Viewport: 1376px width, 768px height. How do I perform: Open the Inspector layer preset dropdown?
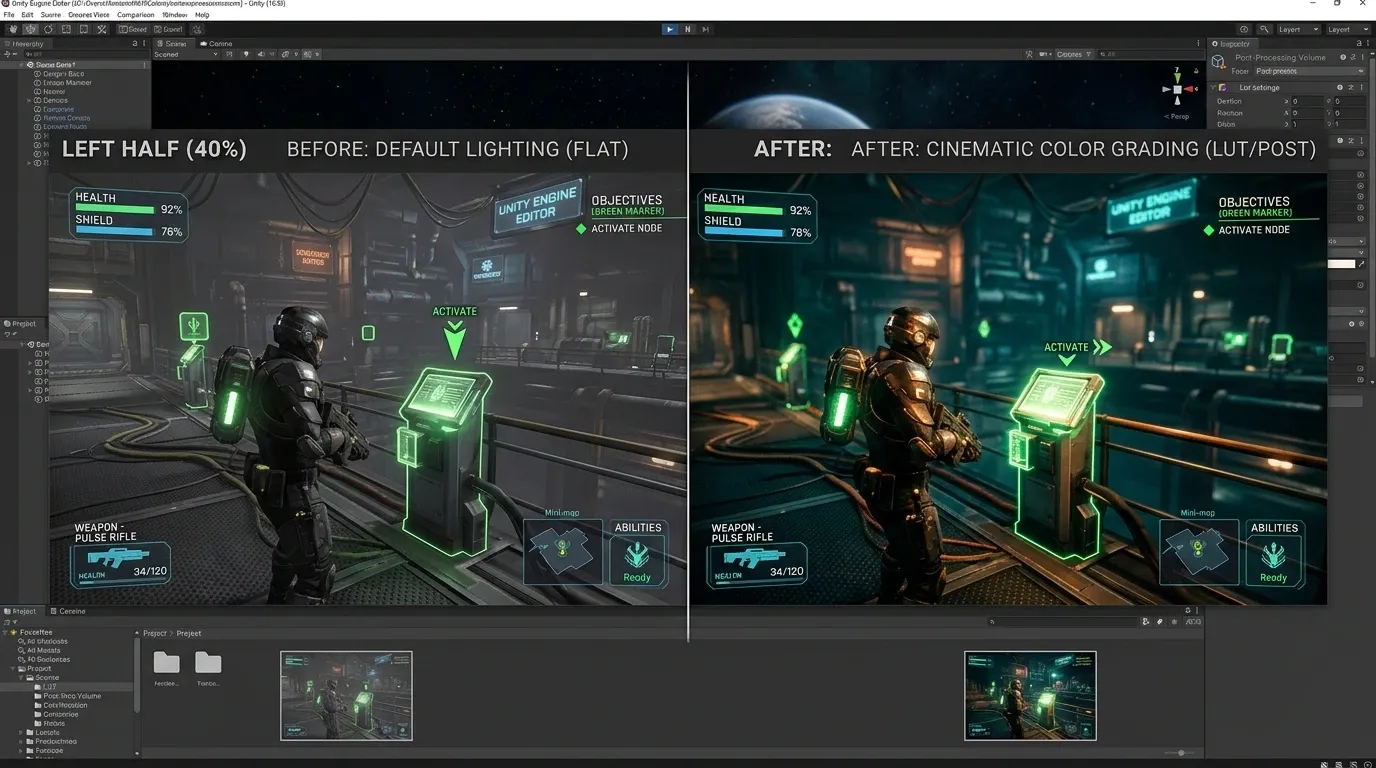tap(1310, 71)
